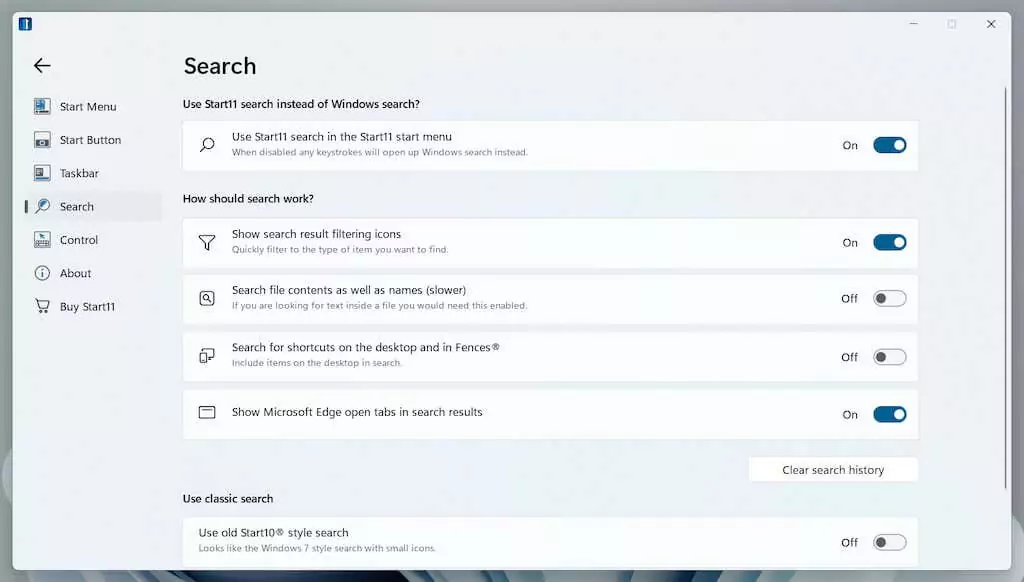Click 'Quickly filter to the type of item' description

[x=340, y=250]
